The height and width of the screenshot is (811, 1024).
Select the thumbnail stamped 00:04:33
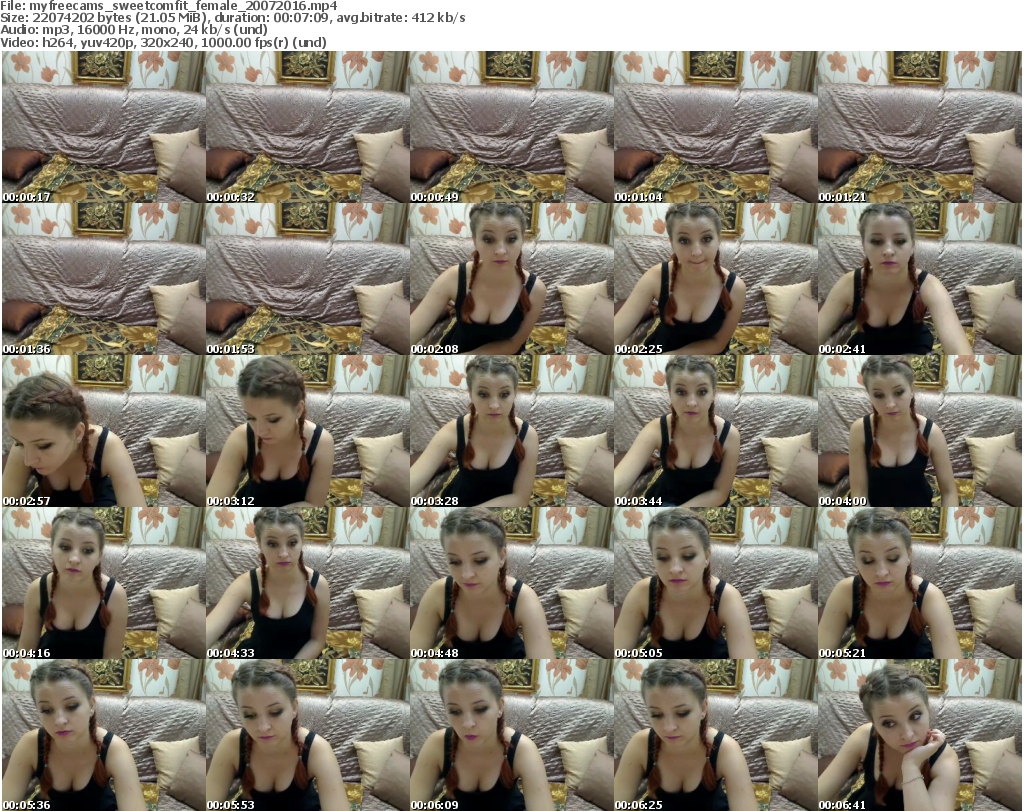308,583
